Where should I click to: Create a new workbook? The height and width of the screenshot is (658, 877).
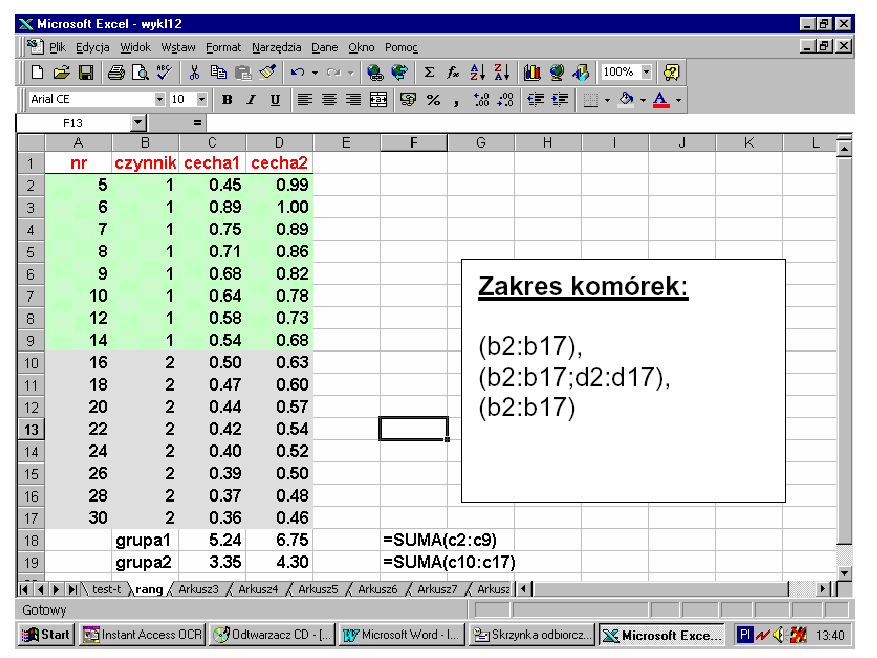(37, 72)
